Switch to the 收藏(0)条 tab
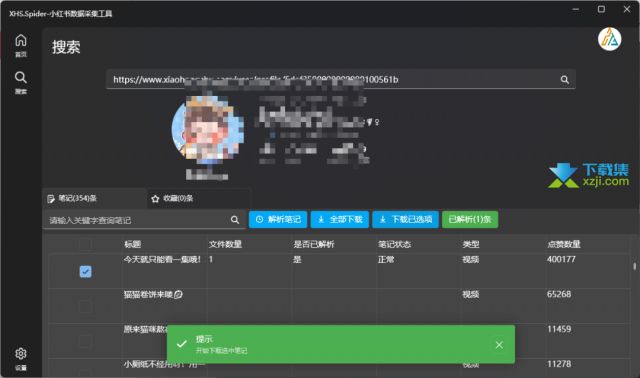 (x=199, y=198)
